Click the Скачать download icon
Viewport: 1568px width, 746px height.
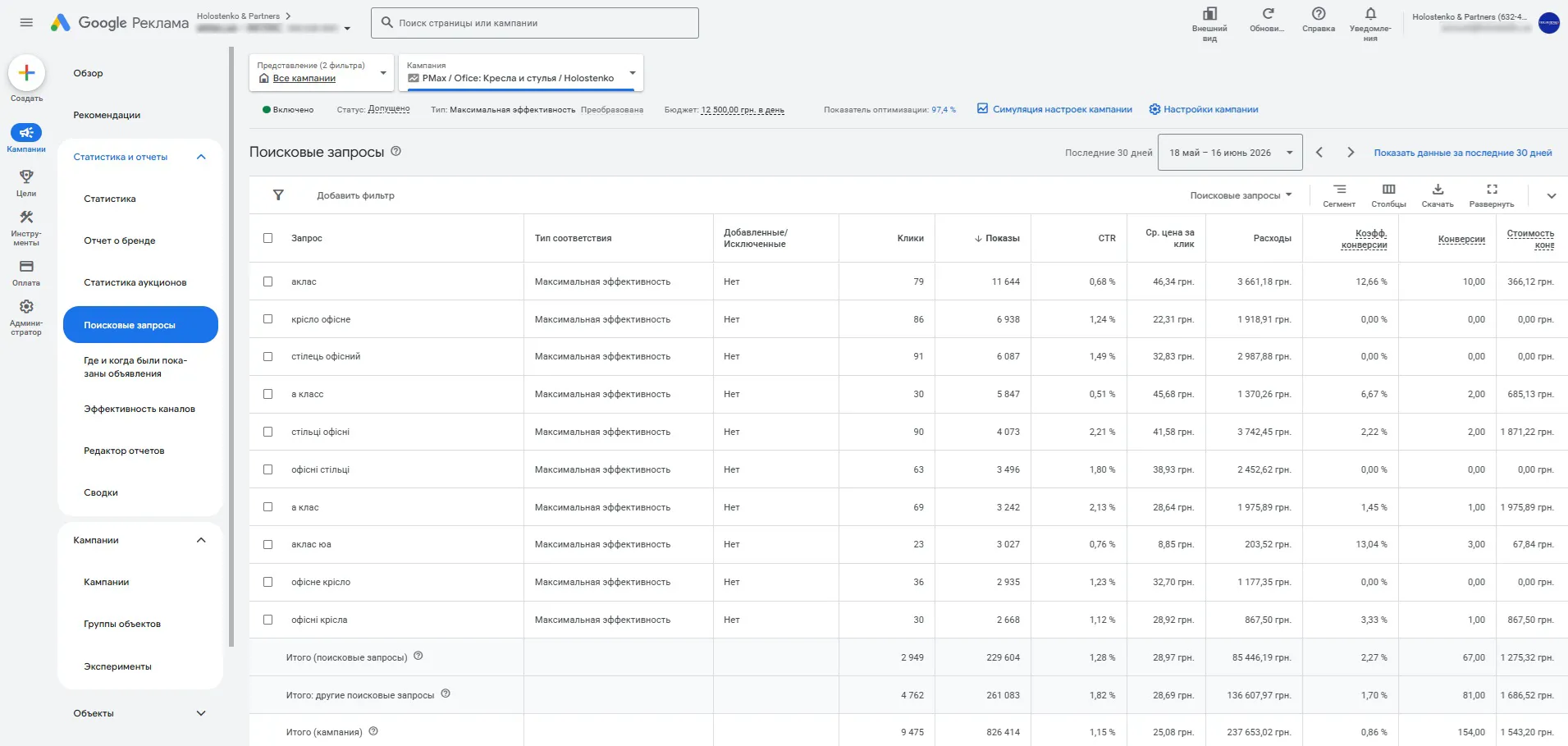point(1438,190)
